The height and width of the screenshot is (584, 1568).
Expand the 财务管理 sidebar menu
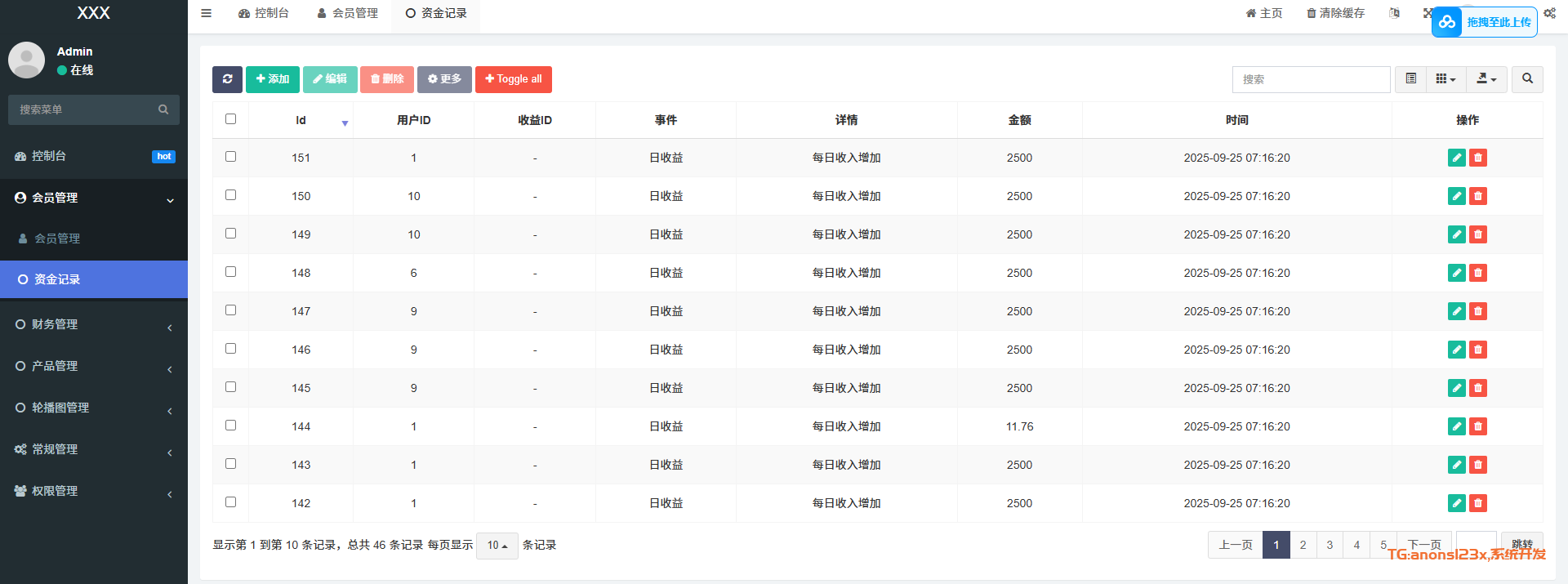(94, 324)
